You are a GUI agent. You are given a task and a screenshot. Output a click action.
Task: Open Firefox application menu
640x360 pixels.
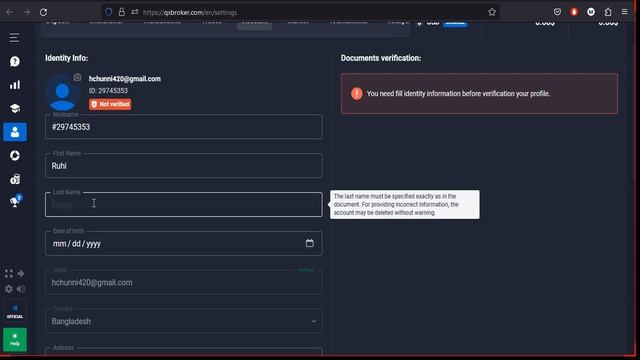coord(624,12)
